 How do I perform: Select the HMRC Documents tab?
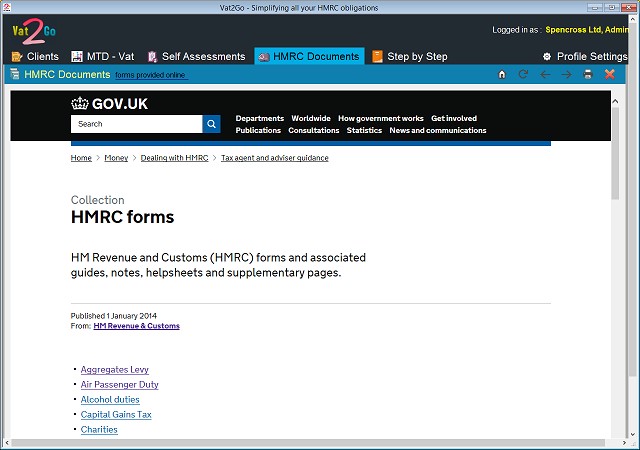point(309,56)
